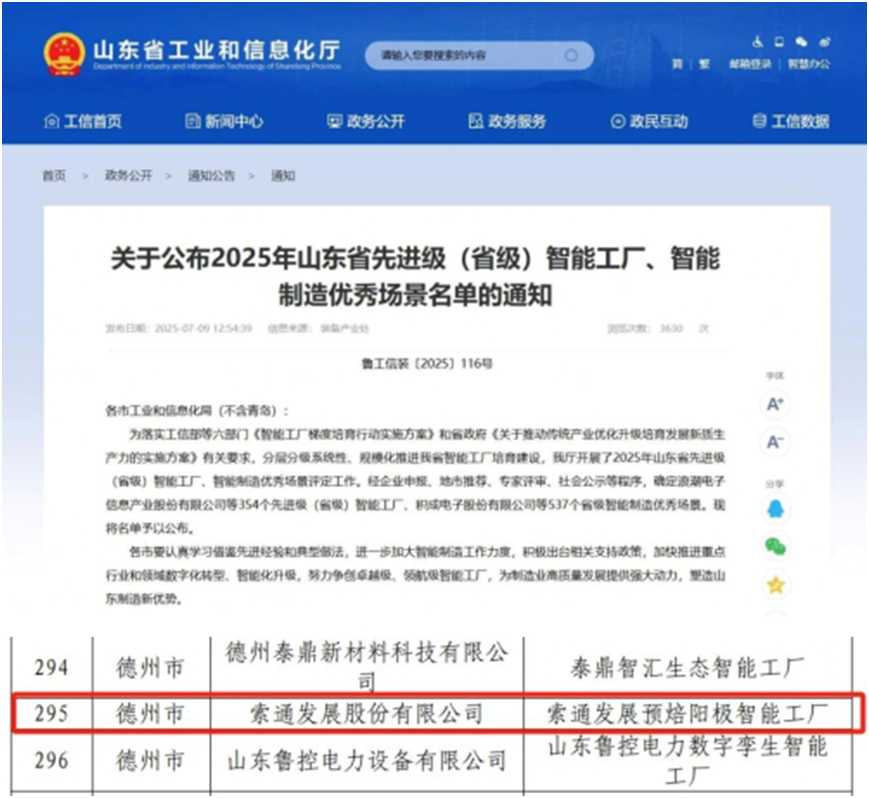Open the 智慧办公 link
The width and height of the screenshot is (869, 798).
point(808,64)
